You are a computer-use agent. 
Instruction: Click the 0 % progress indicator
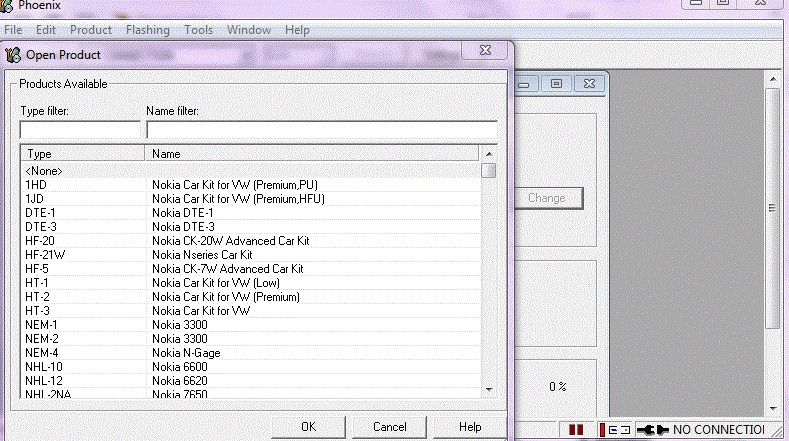click(558, 387)
